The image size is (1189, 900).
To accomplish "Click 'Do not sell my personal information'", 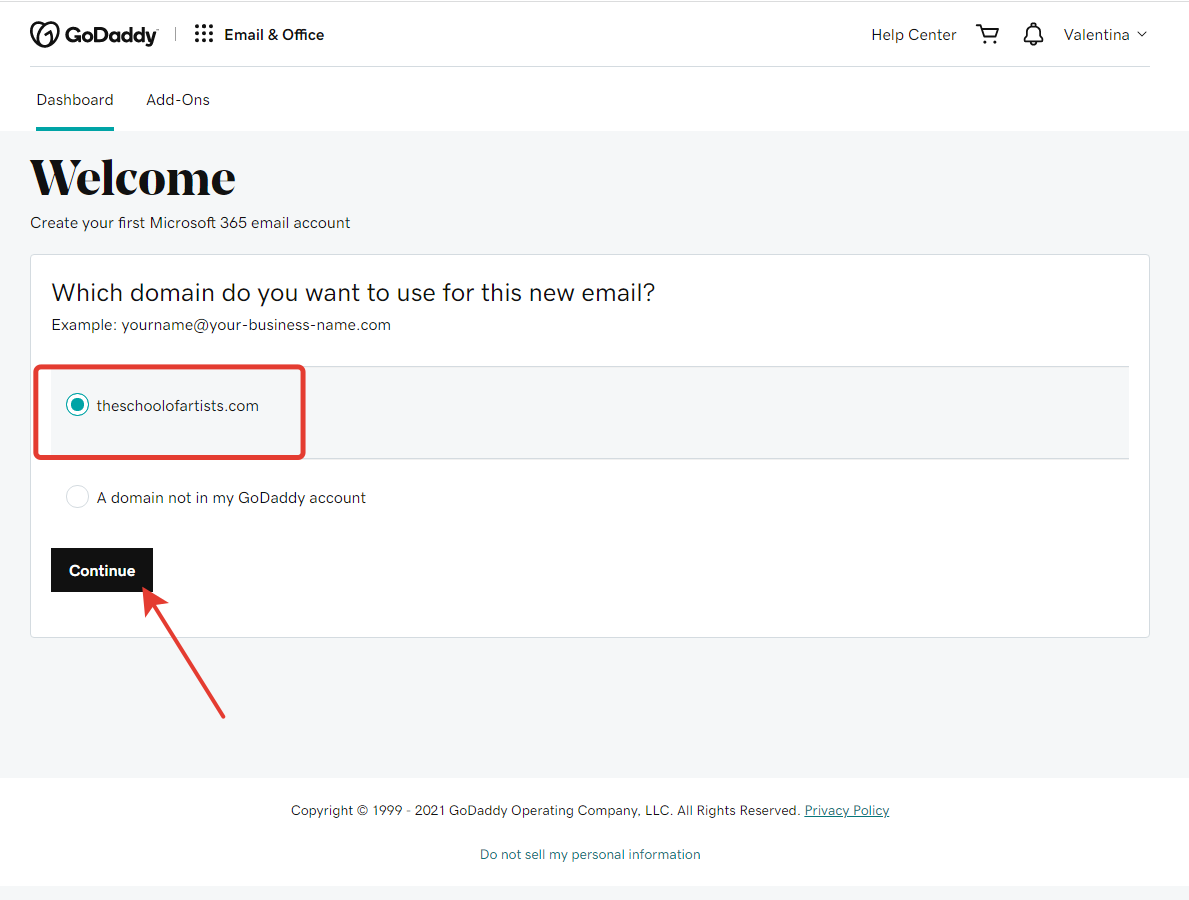I will (x=590, y=855).
